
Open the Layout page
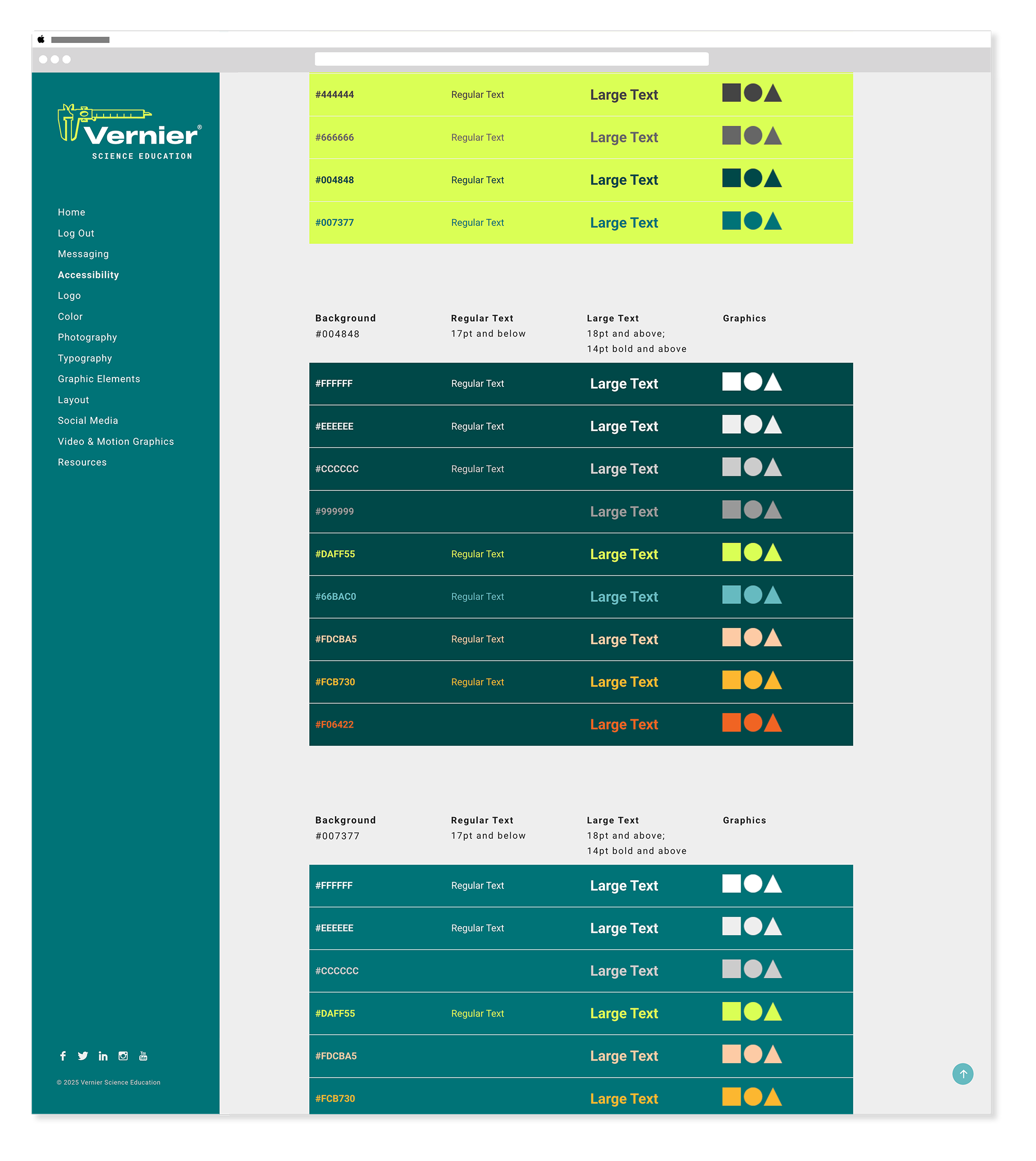tap(74, 400)
